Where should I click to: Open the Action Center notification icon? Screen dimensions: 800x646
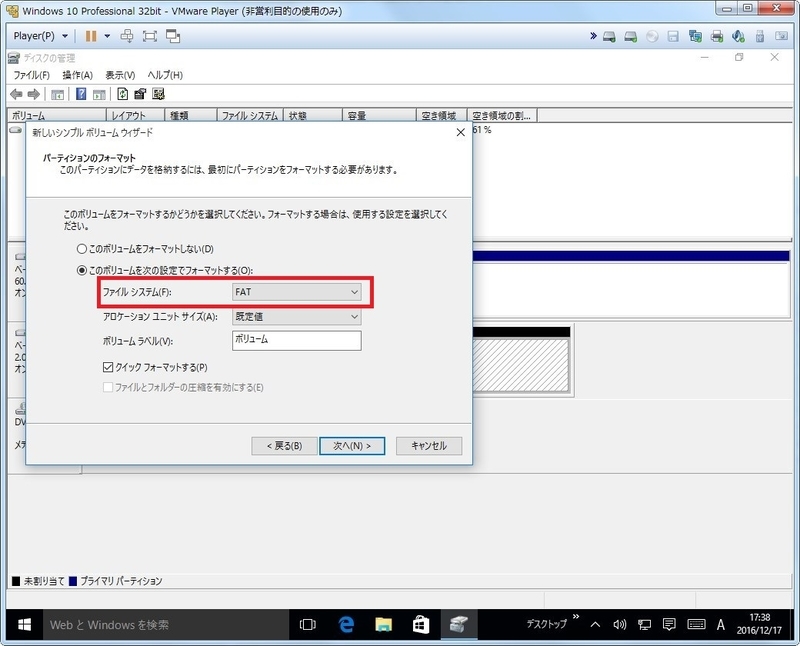669,625
